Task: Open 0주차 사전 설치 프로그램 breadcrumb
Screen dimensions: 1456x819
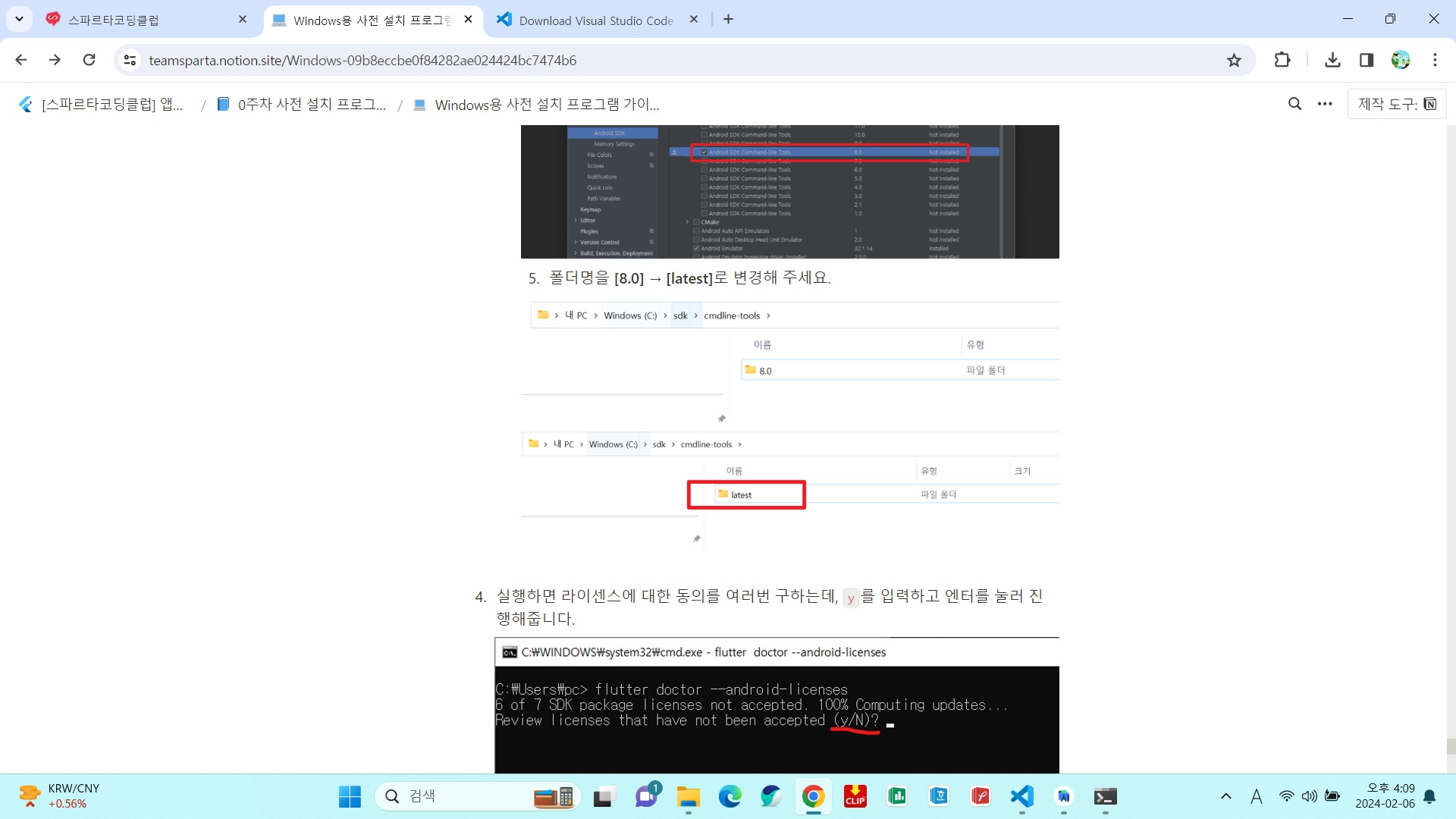Action: click(x=302, y=105)
